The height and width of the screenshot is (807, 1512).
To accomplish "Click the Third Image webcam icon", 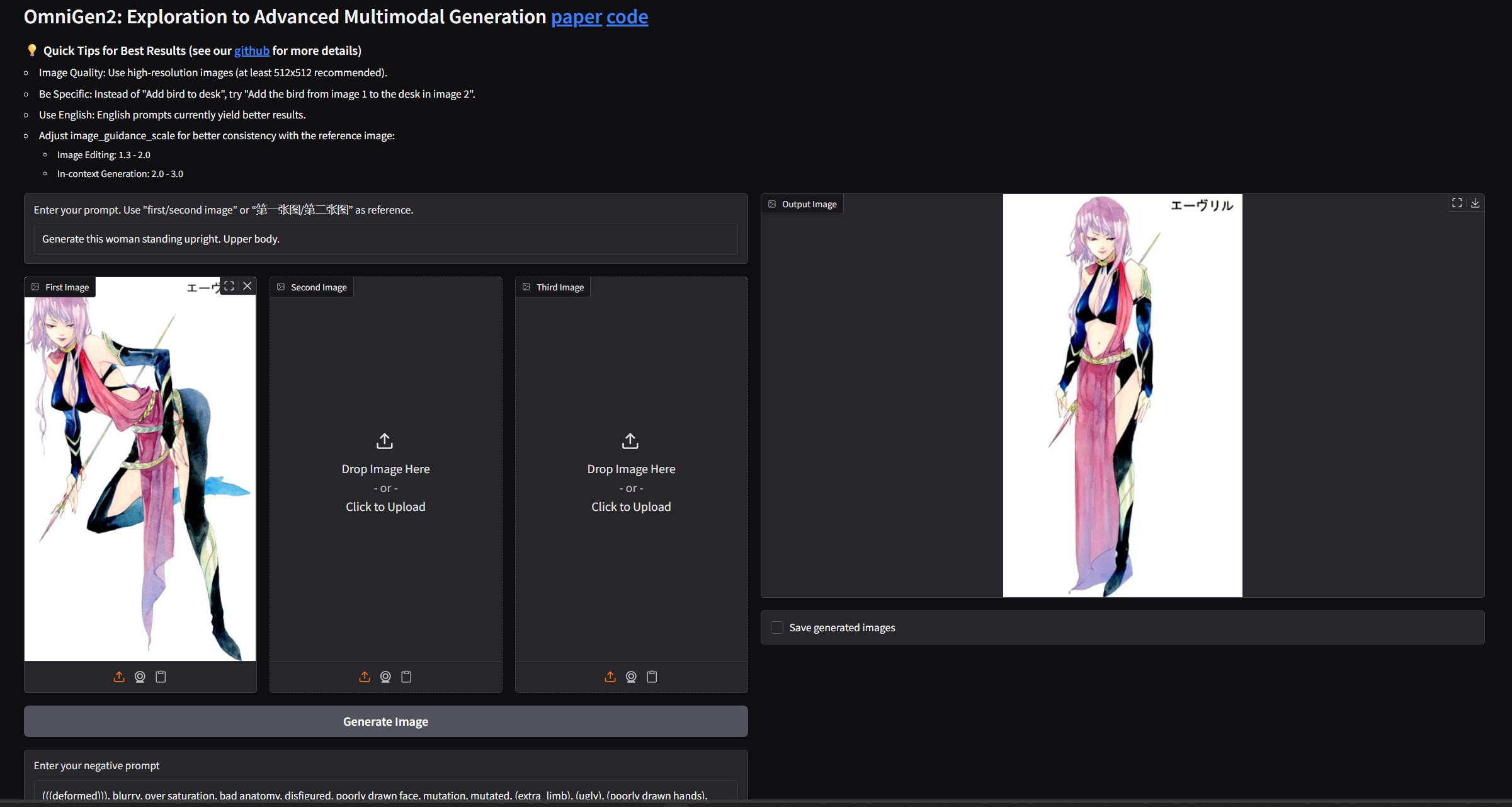I will point(631,677).
